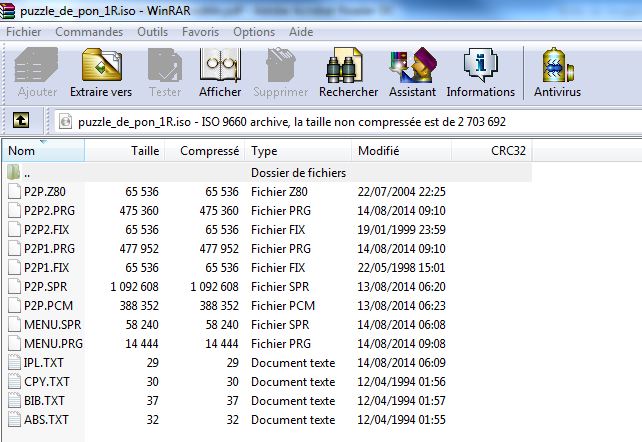Select the MENU.SPR file
Screen dimensions: 642x442
[52, 325]
